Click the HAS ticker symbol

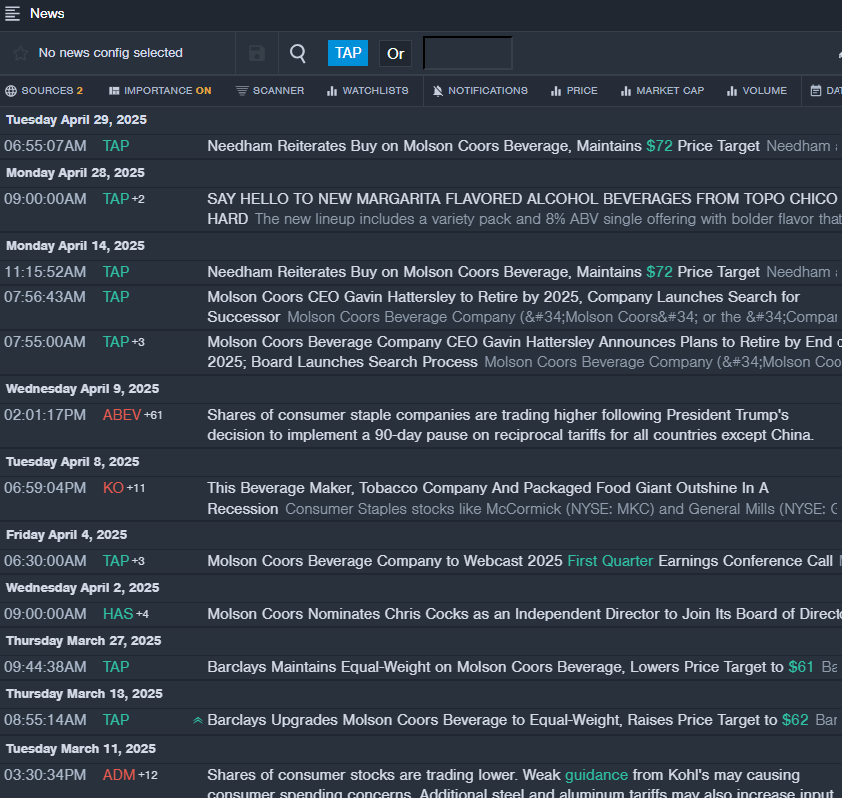click(118, 614)
